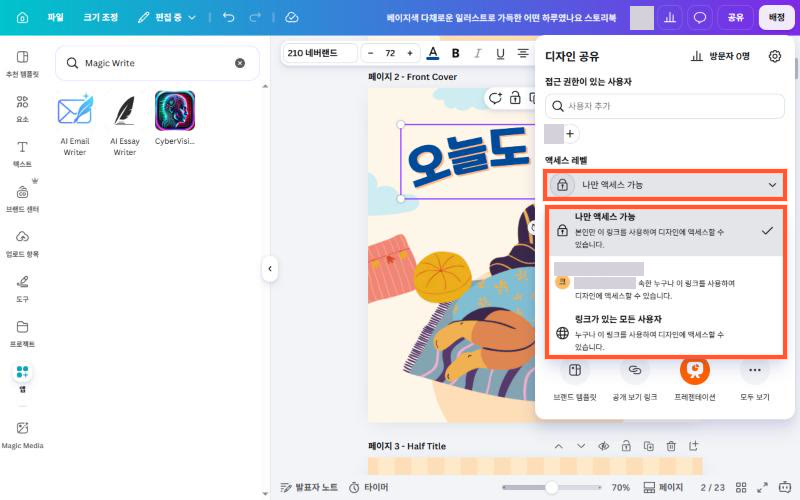Image resolution: width=800 pixels, height=500 pixels.
Task: Collapse the side panel with arrow
Action: tap(270, 268)
